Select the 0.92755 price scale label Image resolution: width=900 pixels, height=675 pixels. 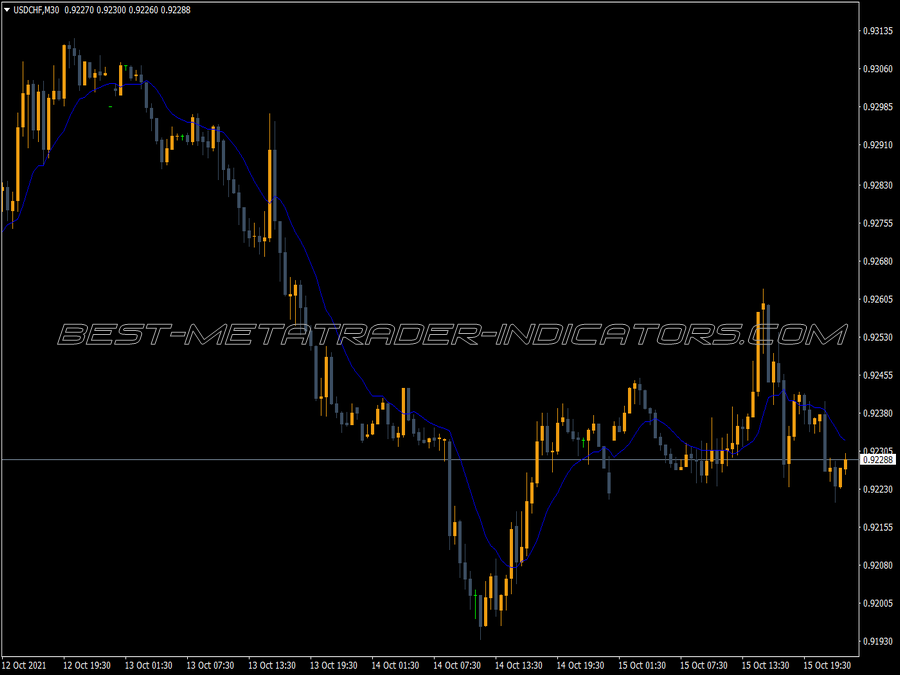(x=878, y=223)
